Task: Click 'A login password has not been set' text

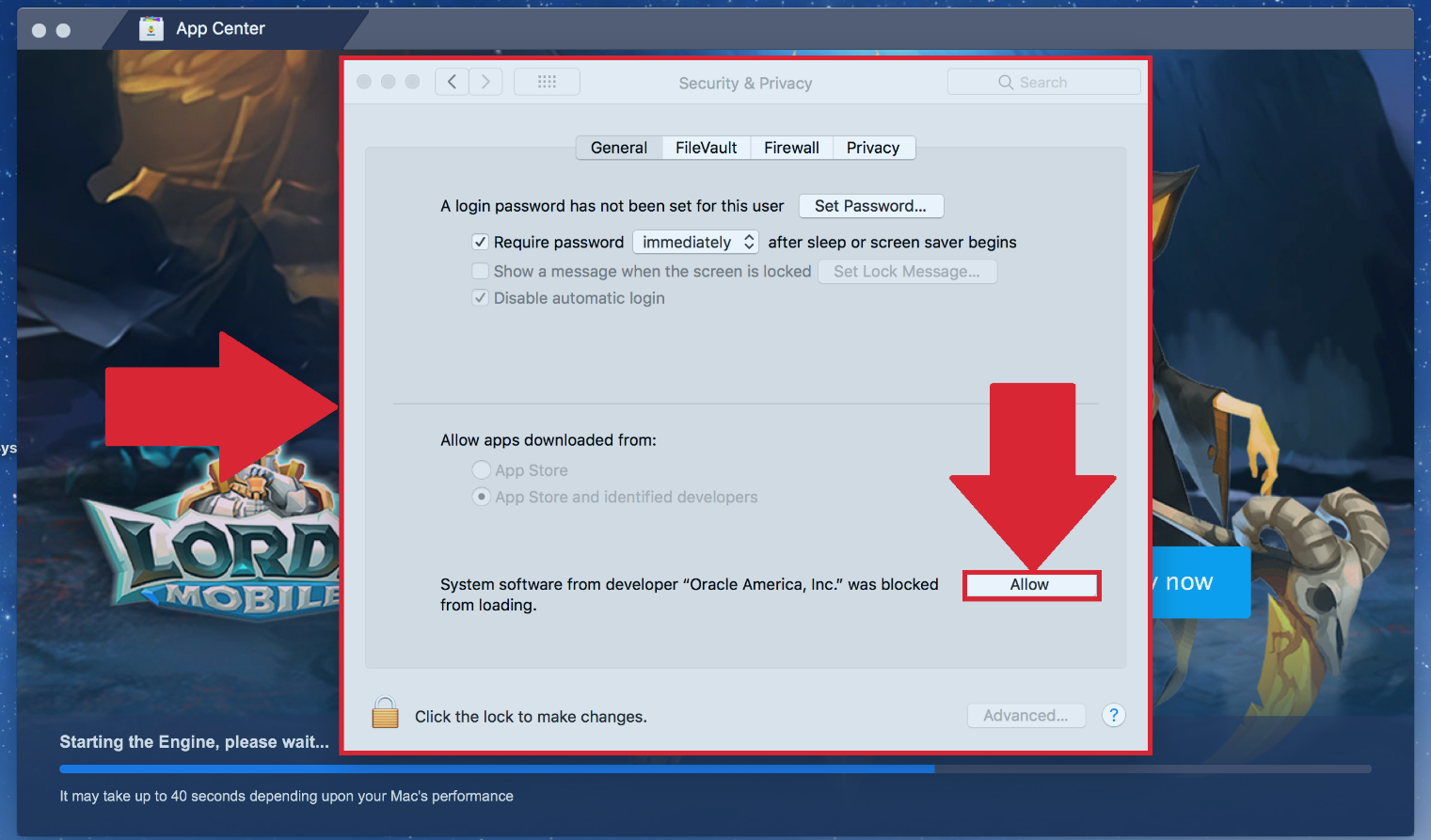Action: coord(612,206)
